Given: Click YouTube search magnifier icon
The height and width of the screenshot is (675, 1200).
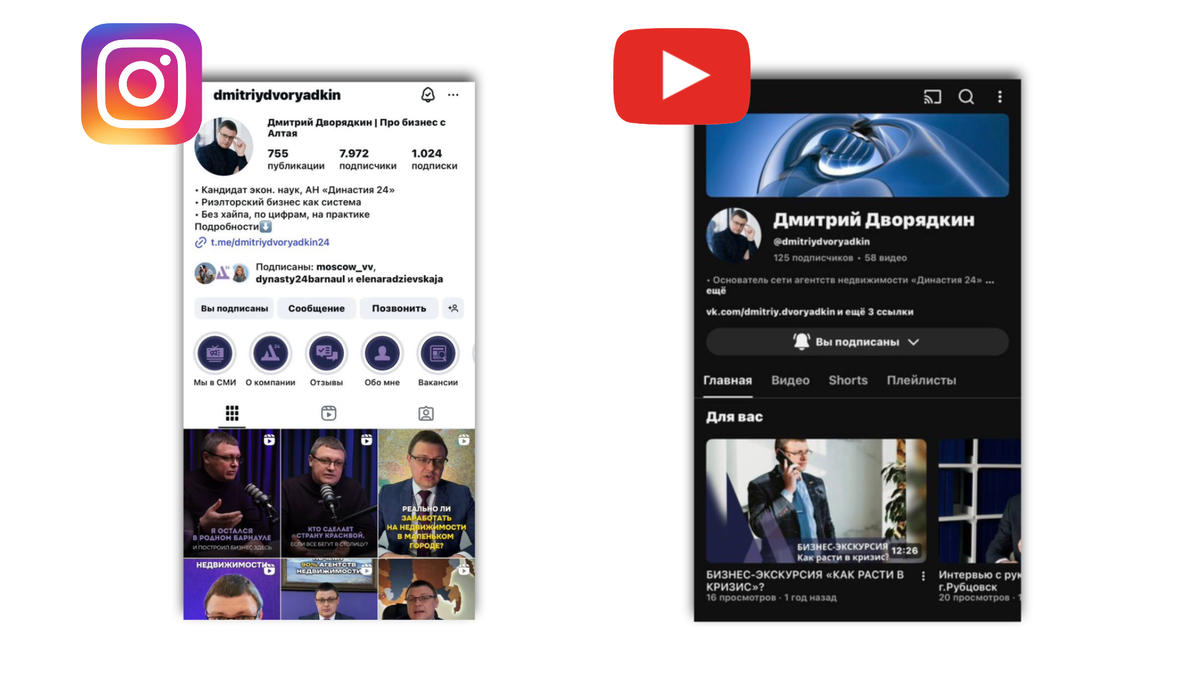Looking at the screenshot, I should point(966,97).
